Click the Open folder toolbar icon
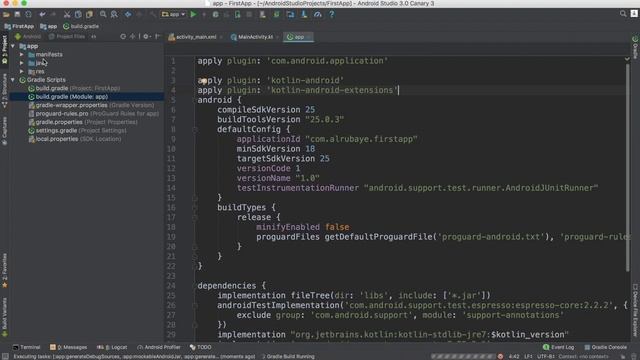This screenshot has width=640, height=360. point(6,14)
